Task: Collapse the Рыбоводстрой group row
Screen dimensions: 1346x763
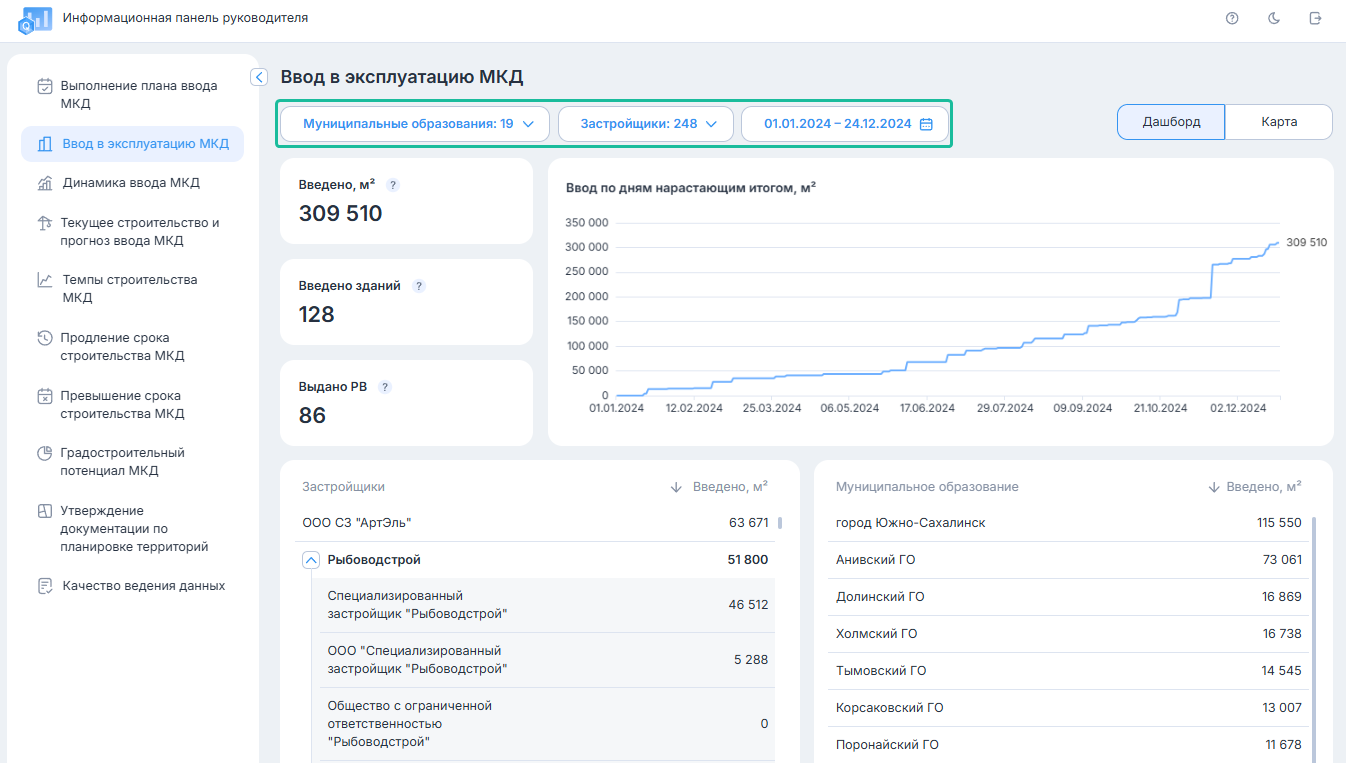Action: [x=310, y=560]
